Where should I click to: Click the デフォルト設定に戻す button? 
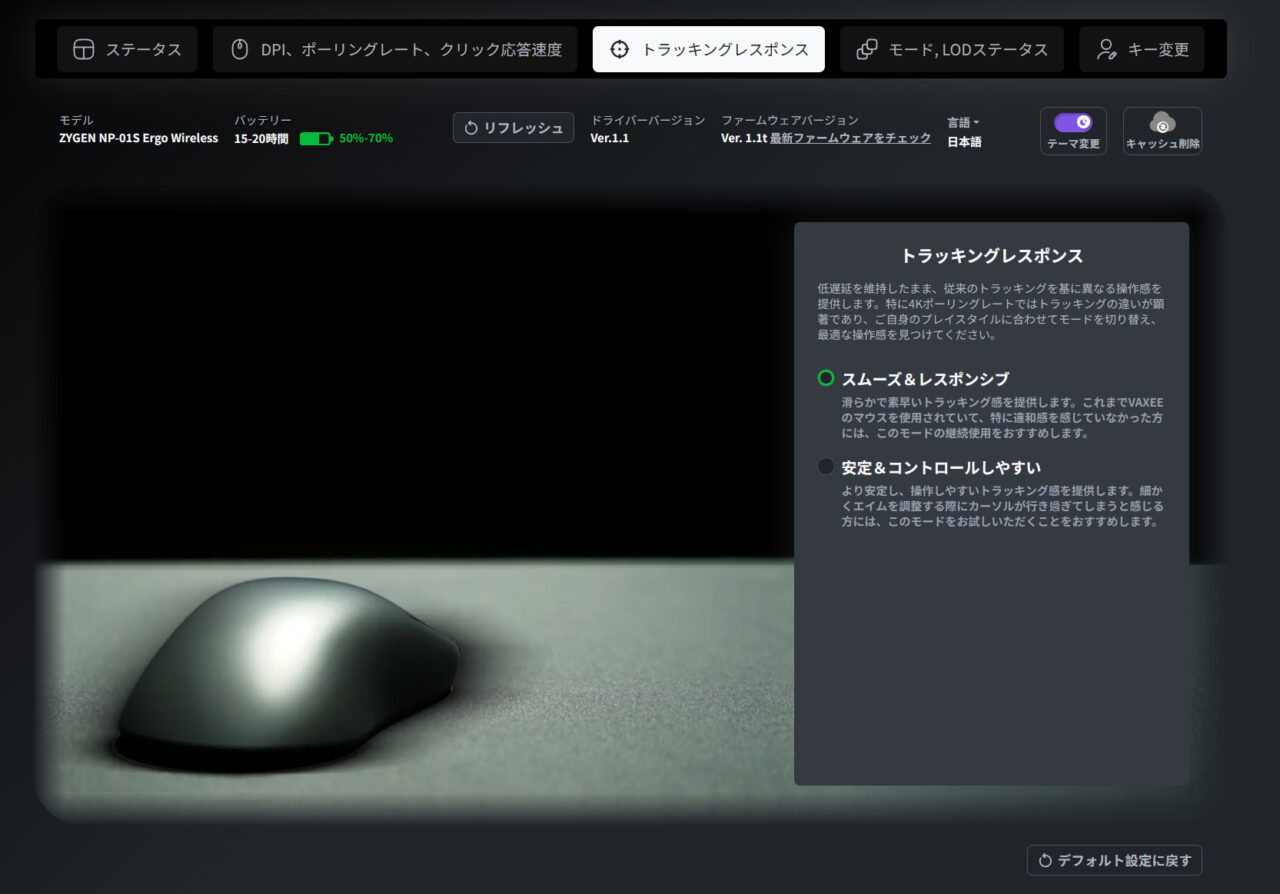click(x=1115, y=860)
